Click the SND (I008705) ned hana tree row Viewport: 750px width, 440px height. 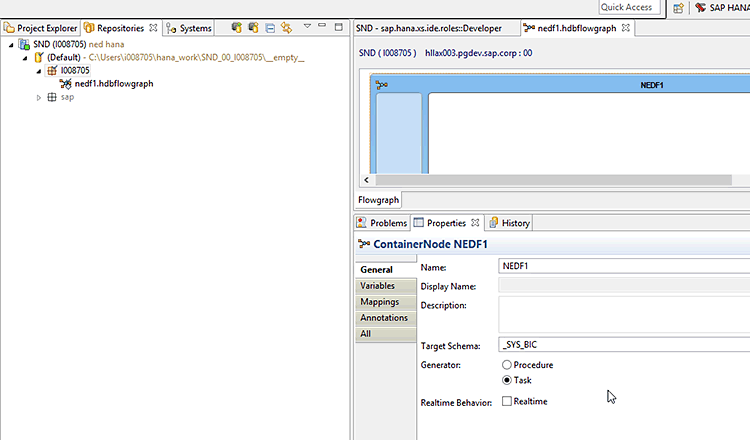pos(78,44)
